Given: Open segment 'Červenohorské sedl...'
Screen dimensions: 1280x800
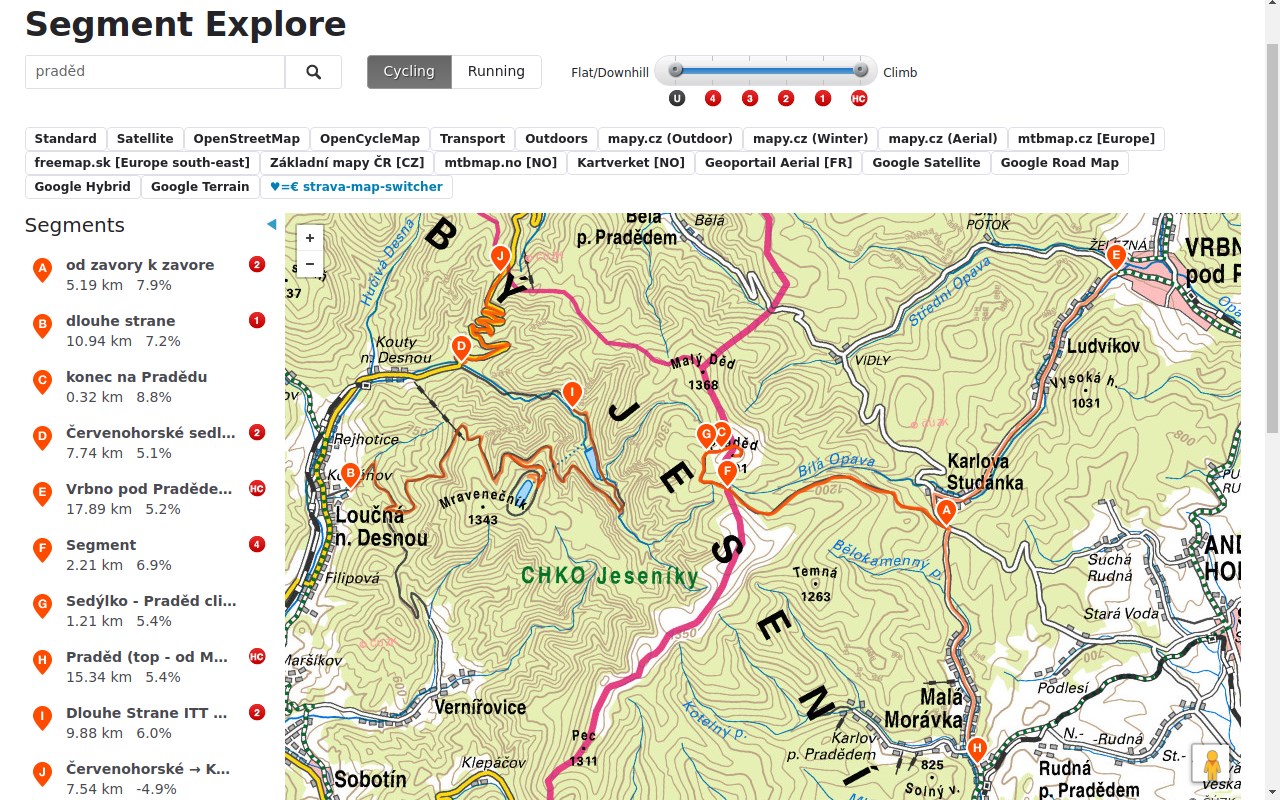Looking at the screenshot, I should point(151,433).
